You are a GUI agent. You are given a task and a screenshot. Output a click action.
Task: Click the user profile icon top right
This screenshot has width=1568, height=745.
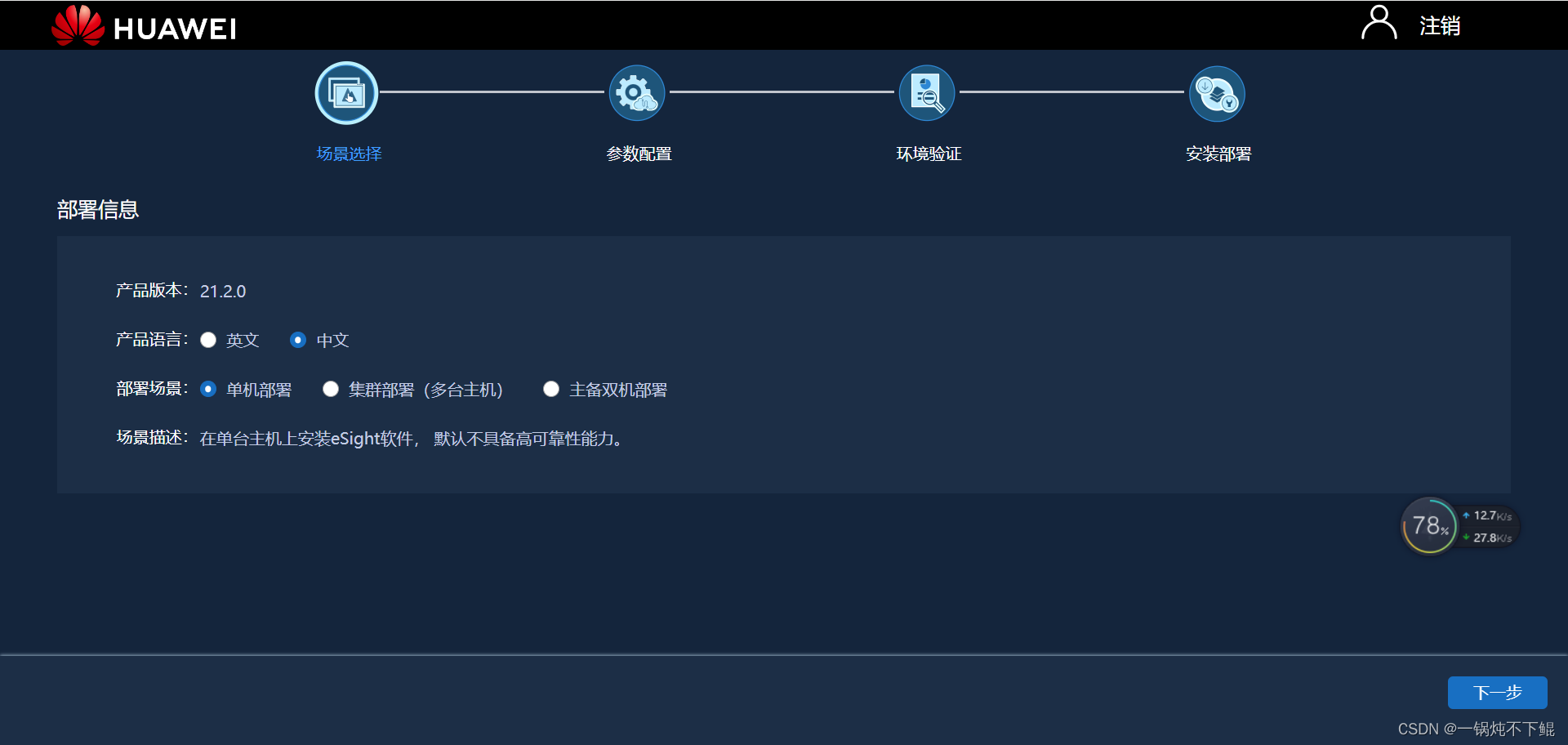click(1379, 24)
